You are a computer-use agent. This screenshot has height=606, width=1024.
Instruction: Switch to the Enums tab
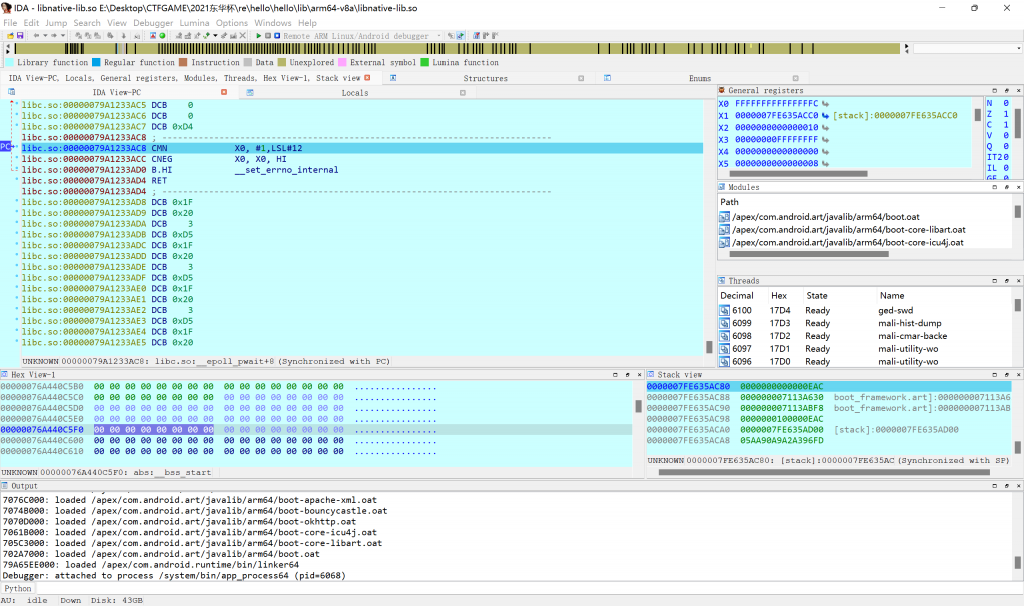tap(699, 78)
